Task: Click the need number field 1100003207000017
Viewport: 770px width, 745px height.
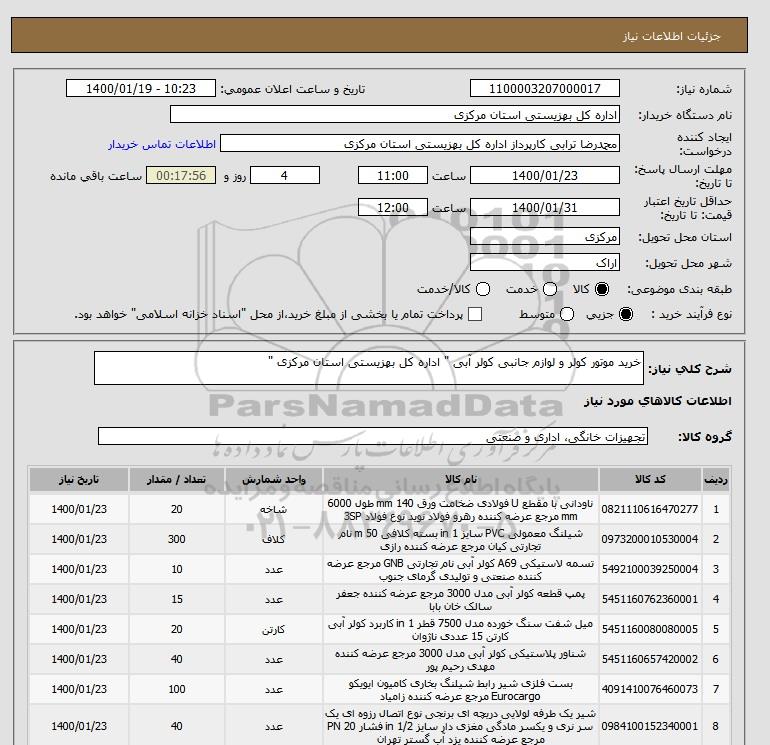Action: point(545,88)
